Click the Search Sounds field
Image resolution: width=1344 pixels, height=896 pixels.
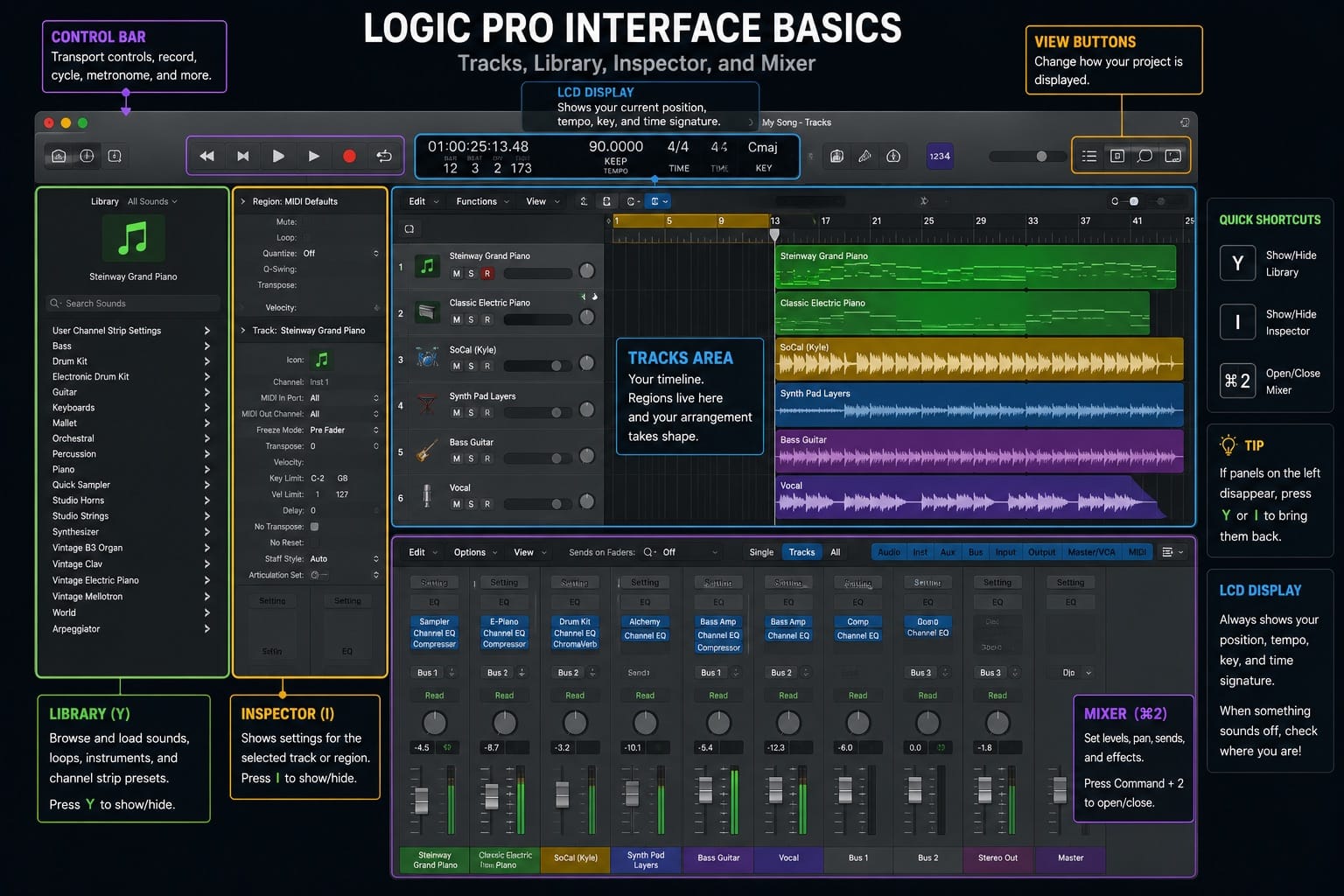(x=133, y=304)
